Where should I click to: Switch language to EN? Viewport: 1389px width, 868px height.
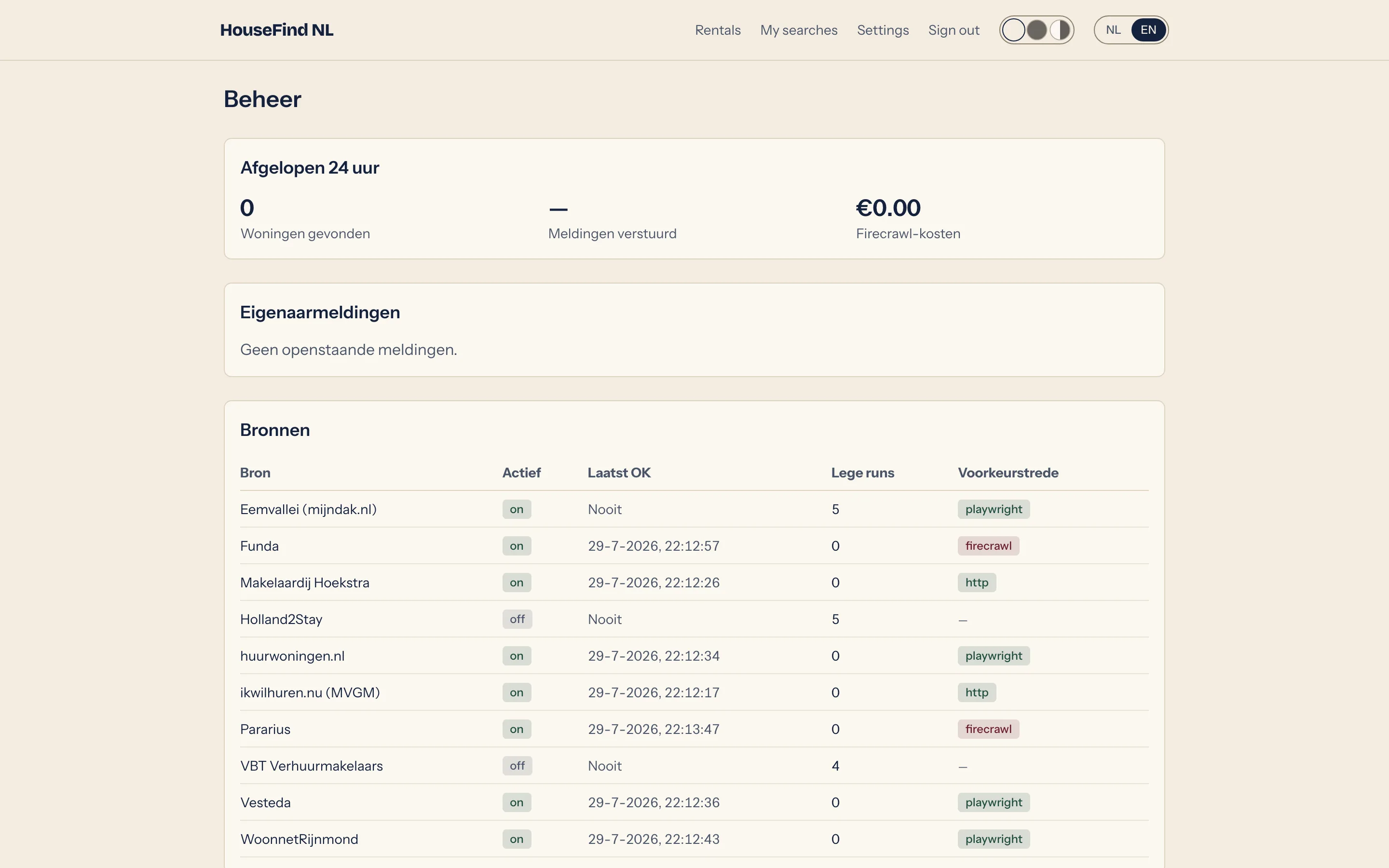pos(1148,30)
